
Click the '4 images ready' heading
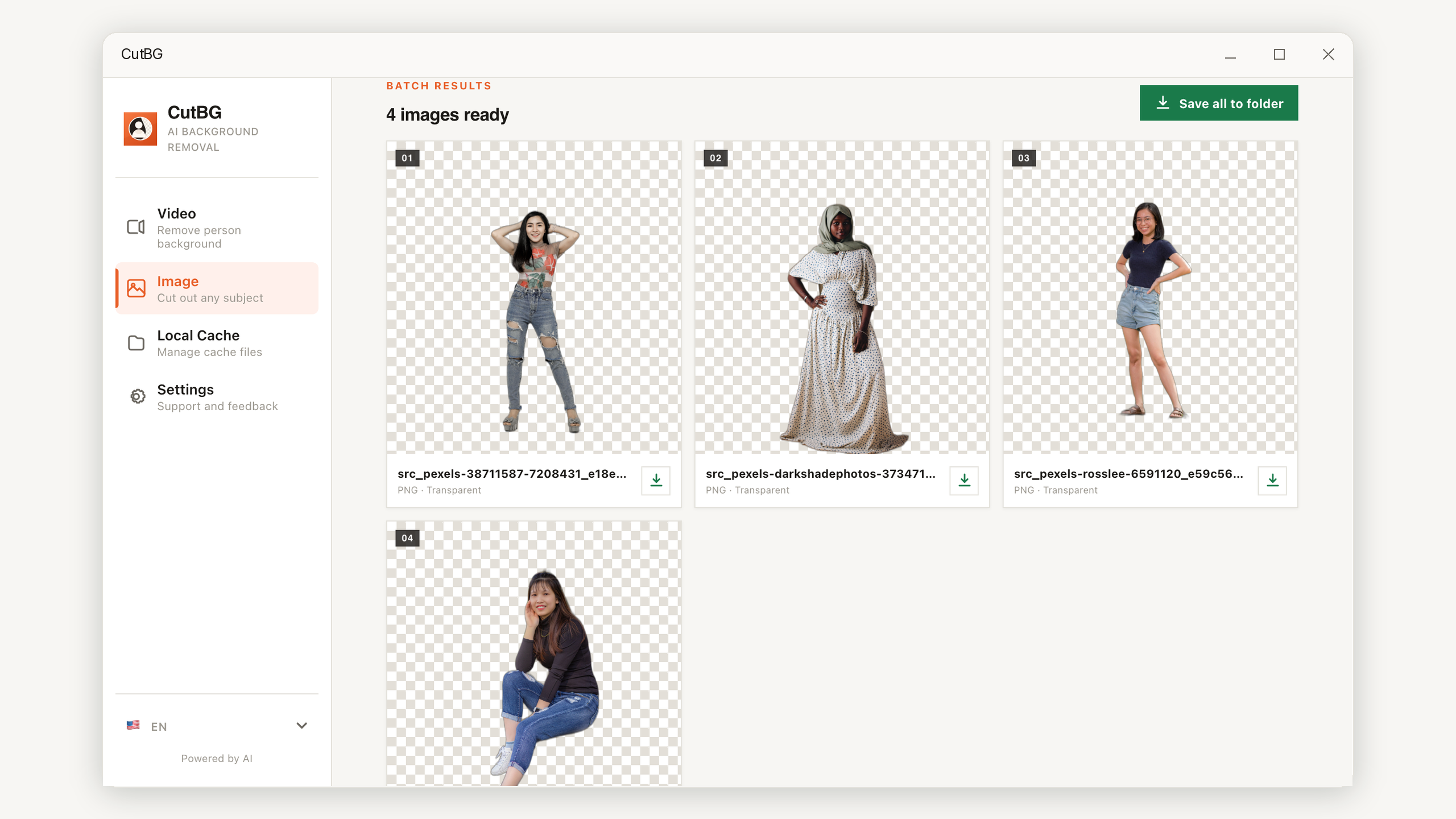tap(448, 115)
